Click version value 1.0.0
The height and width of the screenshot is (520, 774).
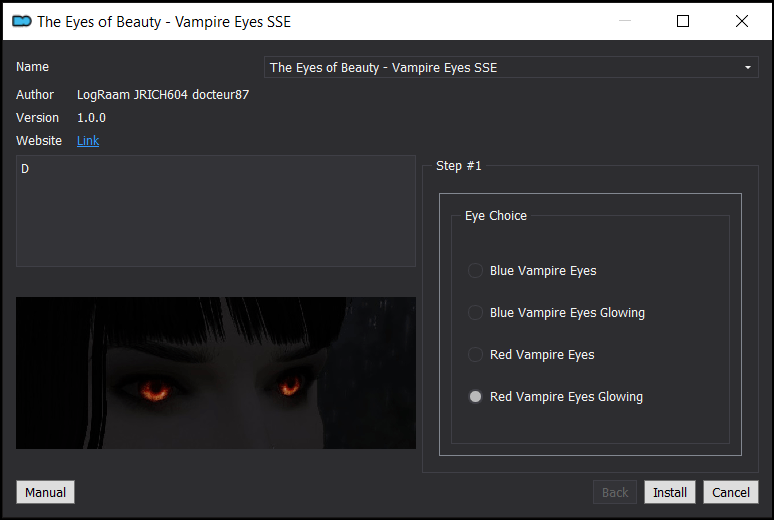[x=91, y=118]
